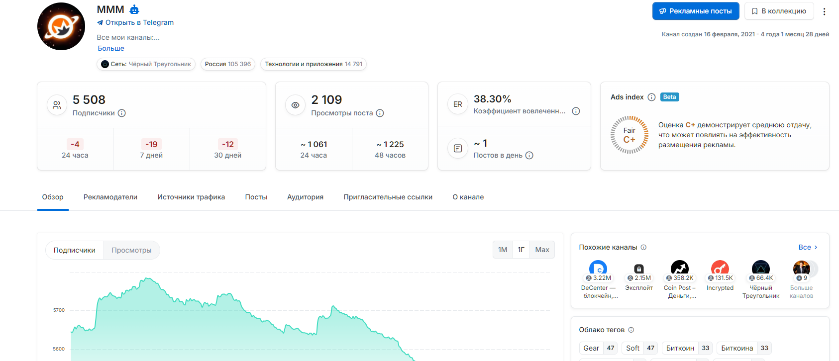Switch chart to Подписчики view

[74, 250]
